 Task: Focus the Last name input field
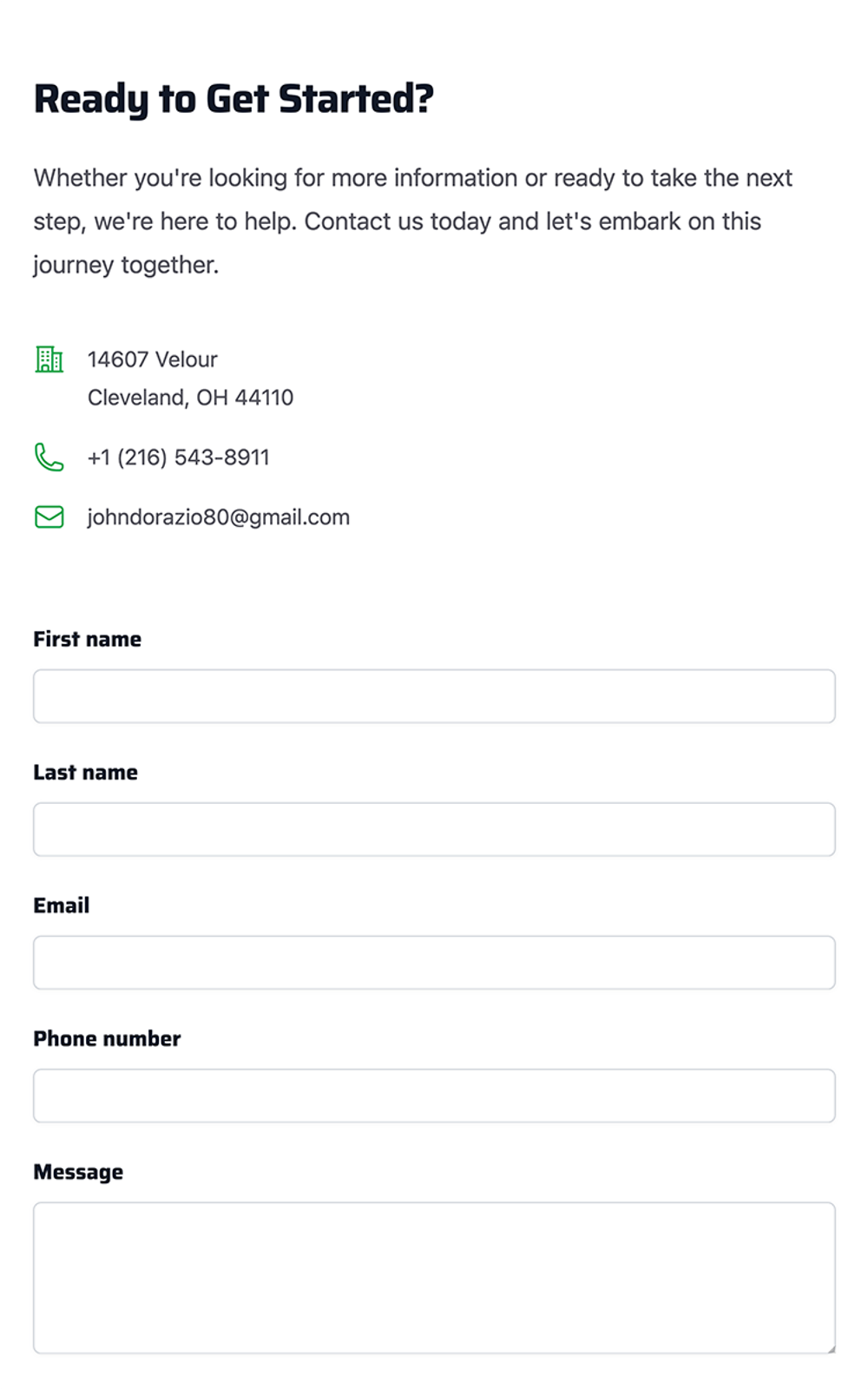(434, 829)
